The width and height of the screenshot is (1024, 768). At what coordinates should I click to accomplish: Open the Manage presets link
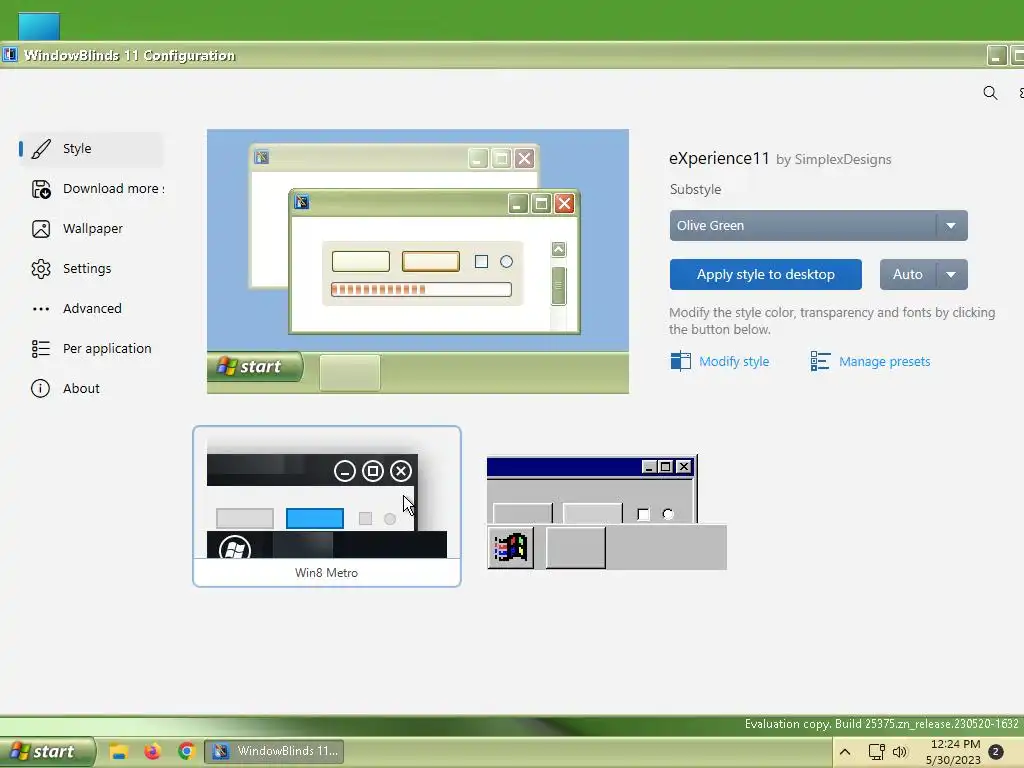[x=884, y=361]
